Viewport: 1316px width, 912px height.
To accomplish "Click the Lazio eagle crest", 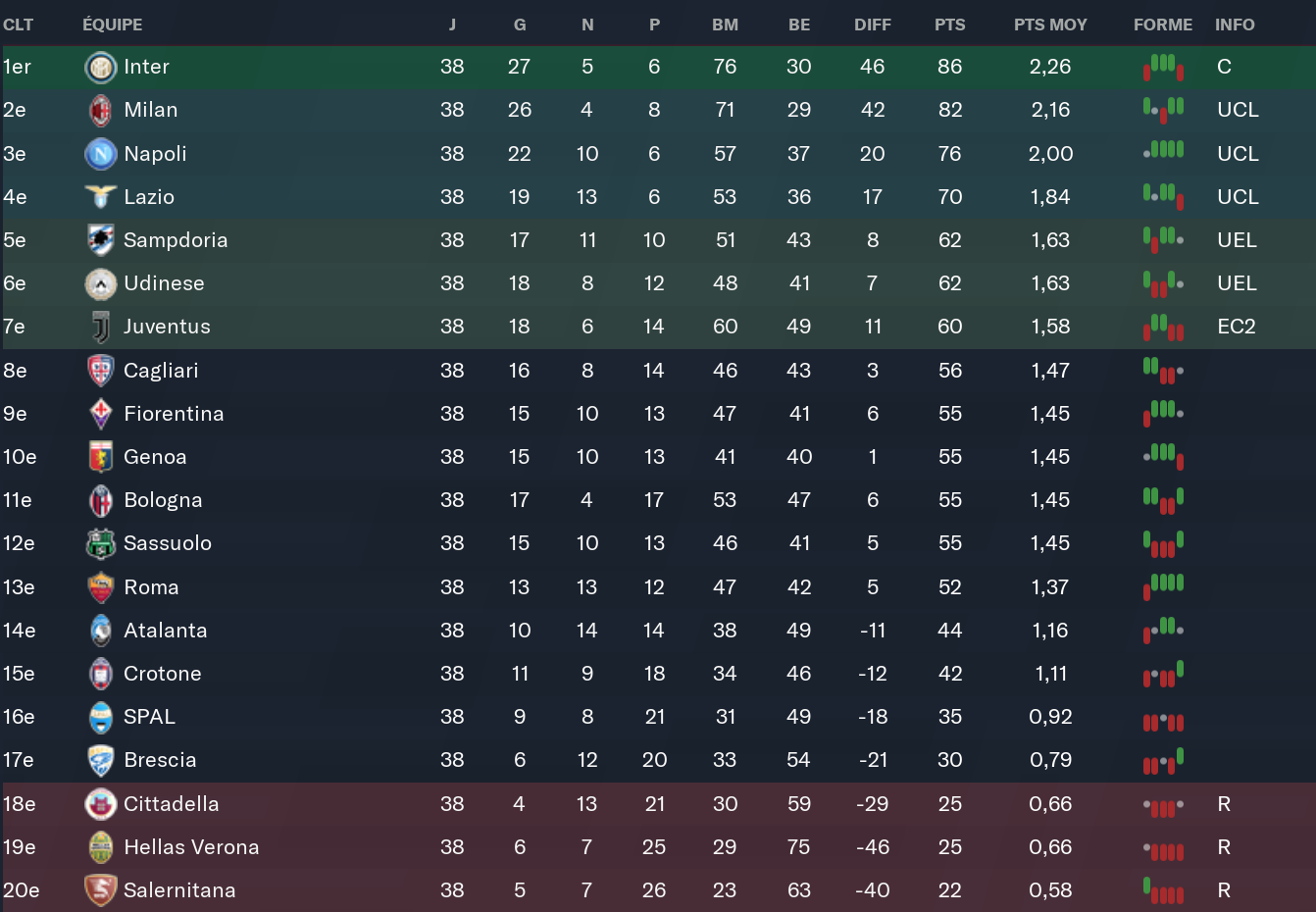I will click(x=101, y=197).
